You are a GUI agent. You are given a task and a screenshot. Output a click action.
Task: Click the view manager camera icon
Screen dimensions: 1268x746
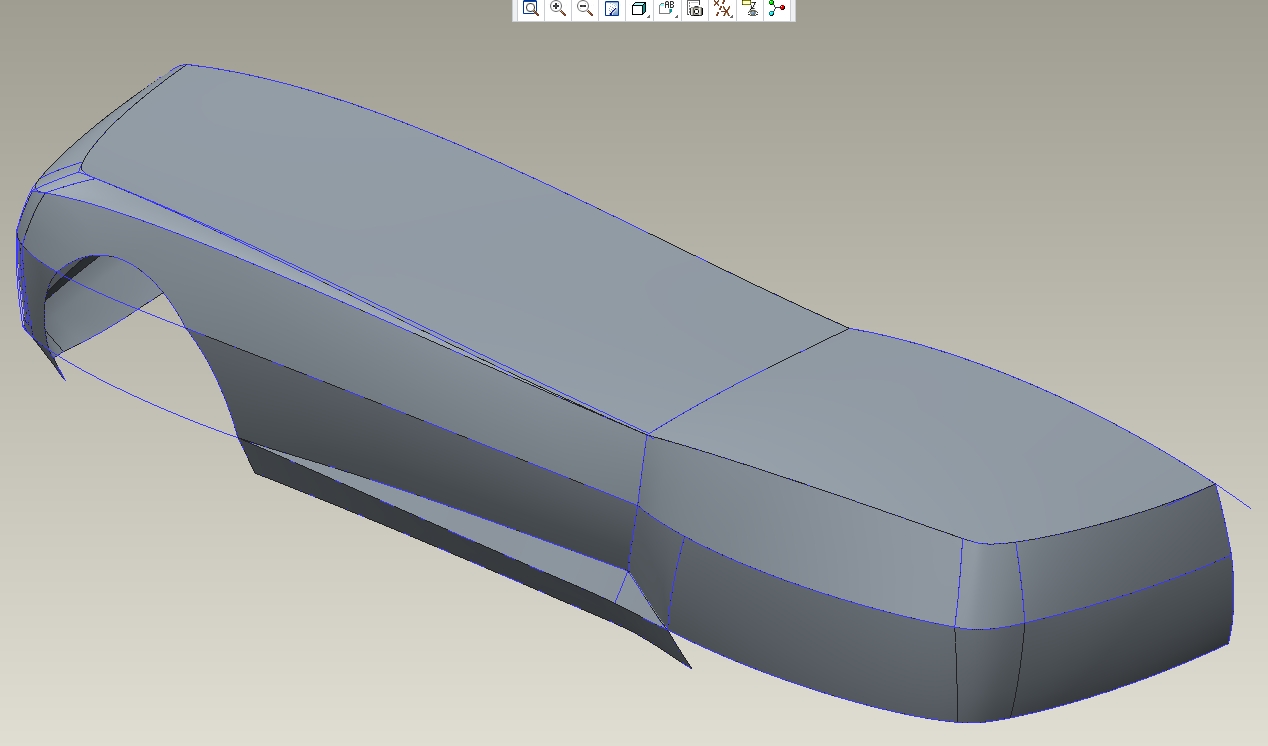point(695,9)
